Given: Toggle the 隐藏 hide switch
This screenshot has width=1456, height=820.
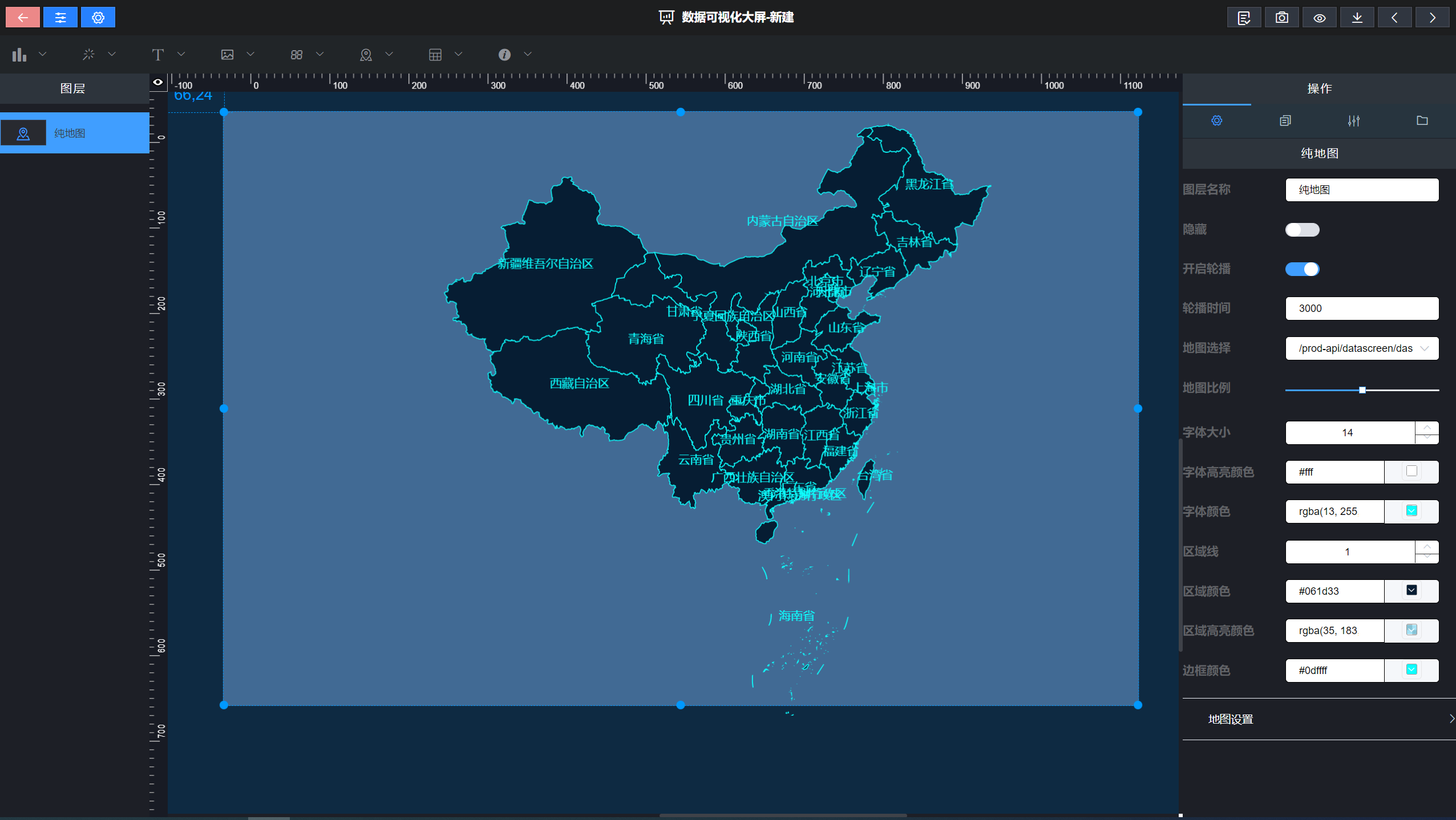Looking at the screenshot, I should (1303, 230).
